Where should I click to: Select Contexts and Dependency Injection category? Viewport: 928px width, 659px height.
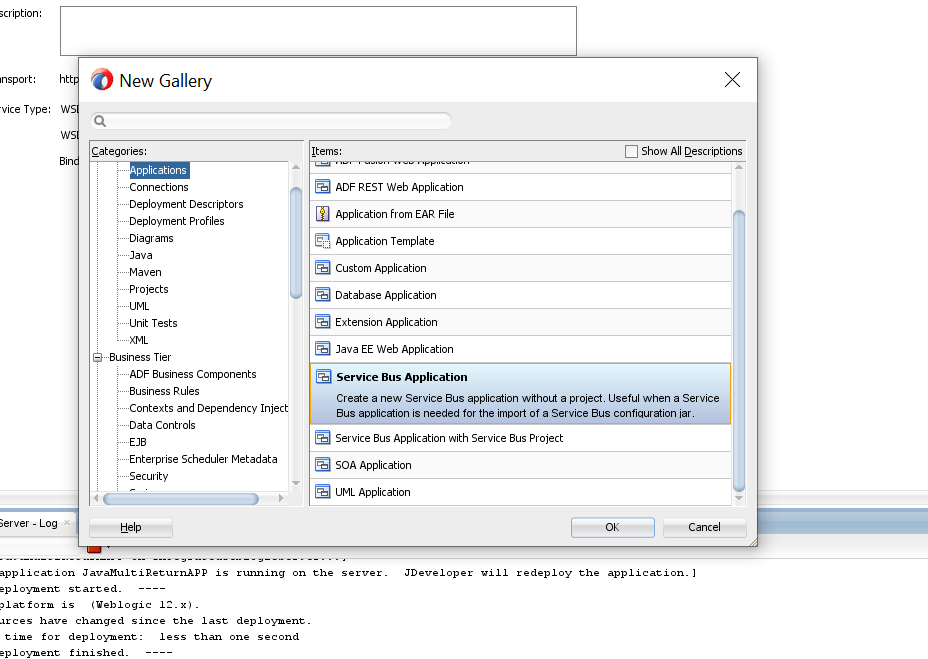[x=208, y=409]
